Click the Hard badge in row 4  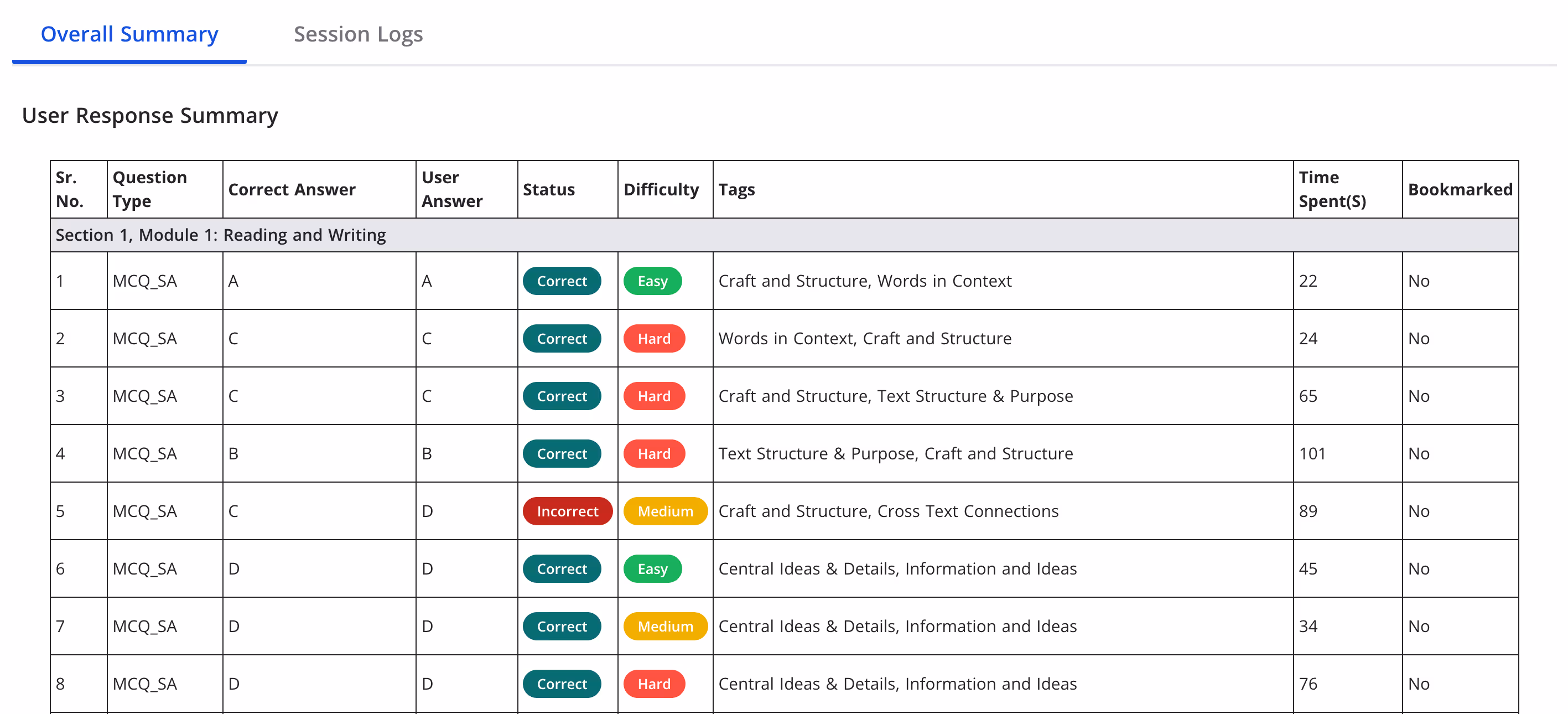(655, 453)
